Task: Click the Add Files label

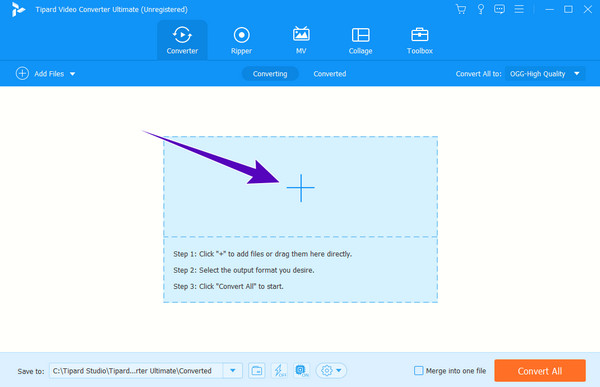Action: [x=49, y=74]
